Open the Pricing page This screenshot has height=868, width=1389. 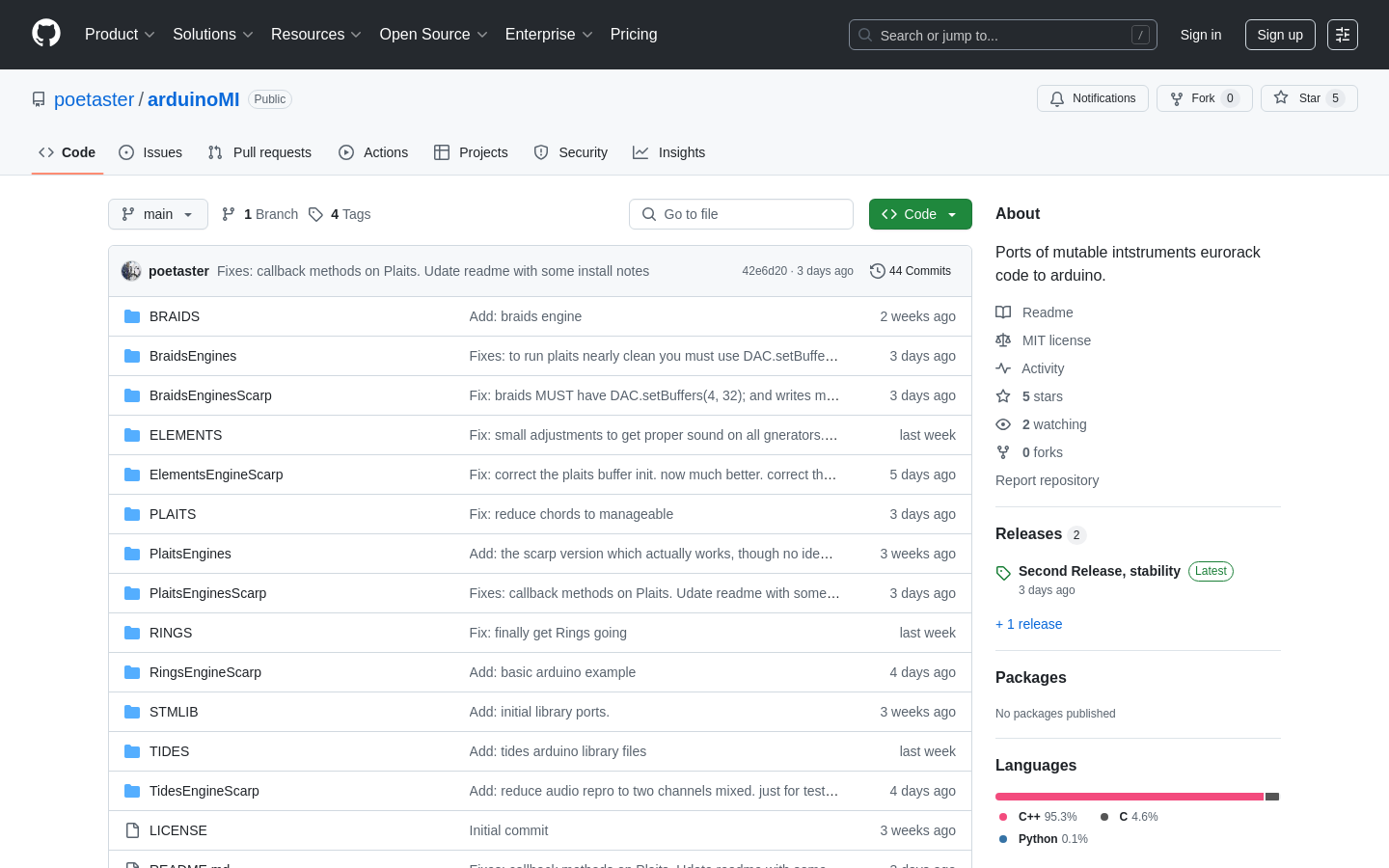click(x=634, y=35)
